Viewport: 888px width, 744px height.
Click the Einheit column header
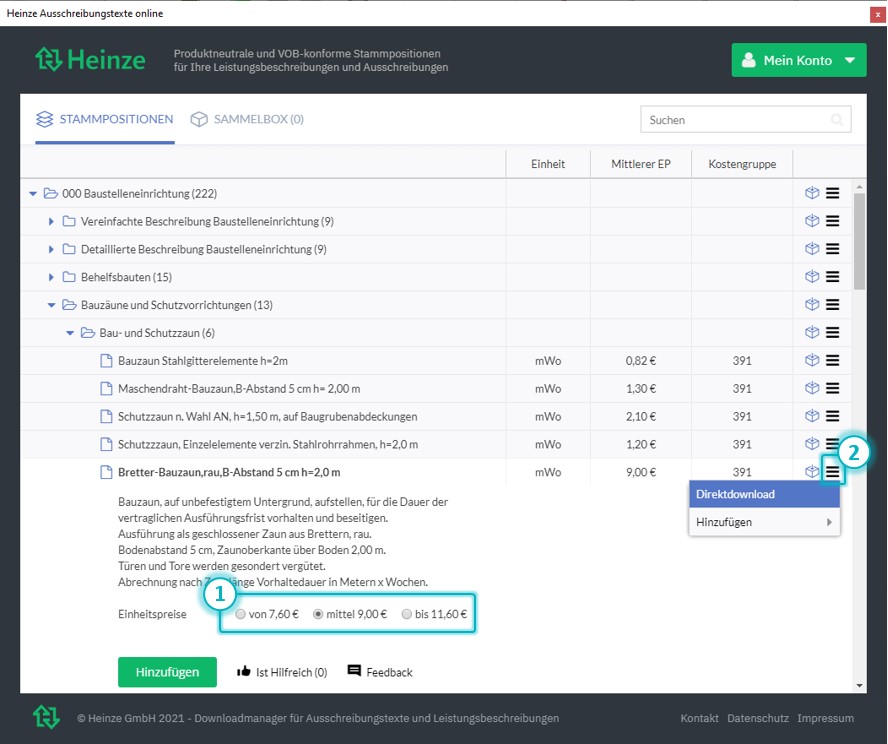548,164
